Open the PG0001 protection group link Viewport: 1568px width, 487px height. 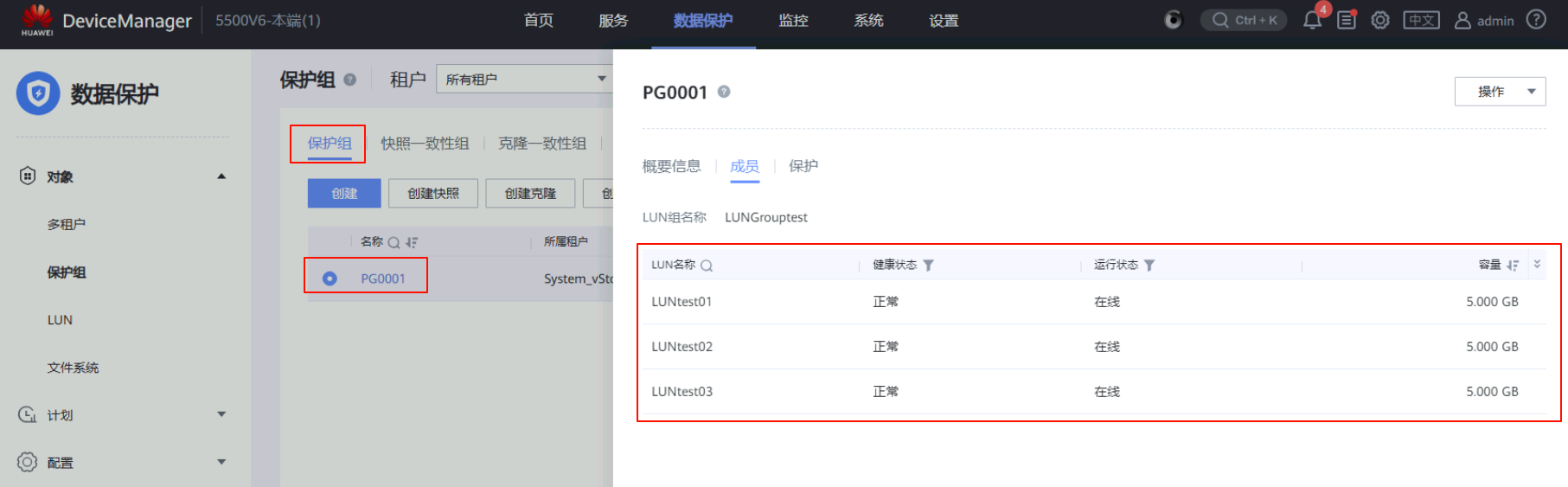[x=382, y=279]
